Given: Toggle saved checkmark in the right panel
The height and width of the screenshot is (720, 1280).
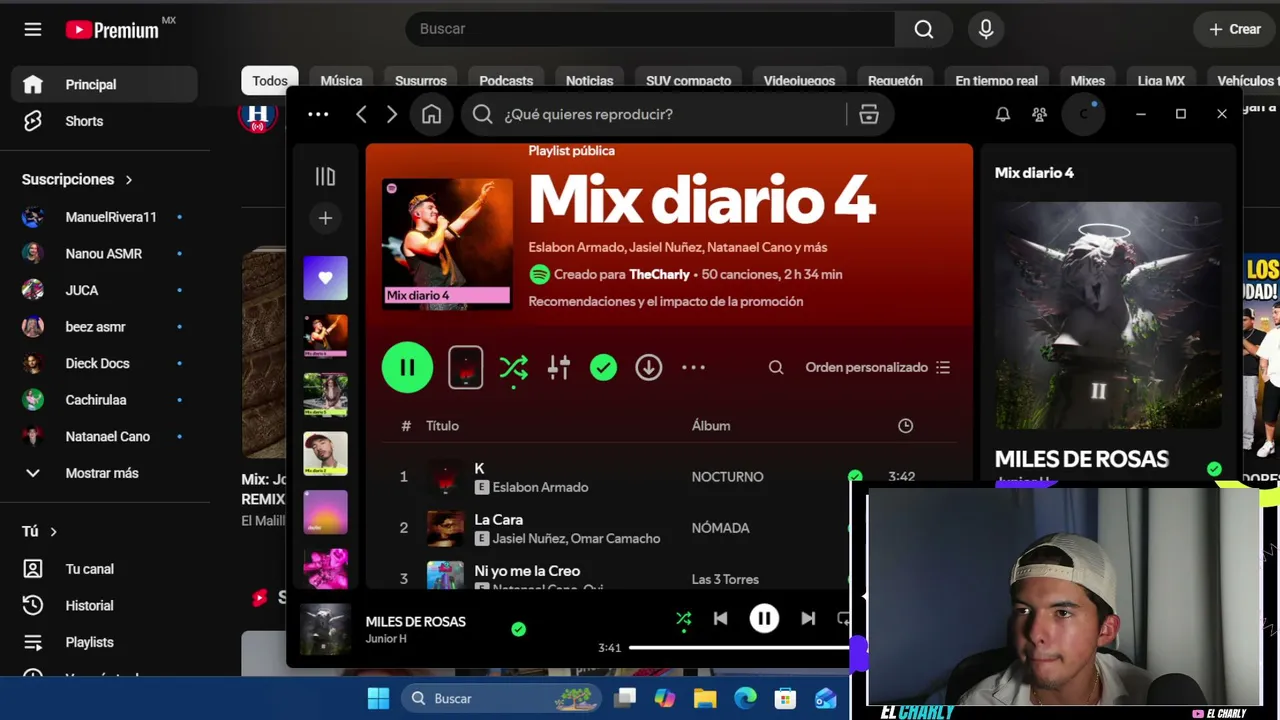Looking at the screenshot, I should [1214, 468].
